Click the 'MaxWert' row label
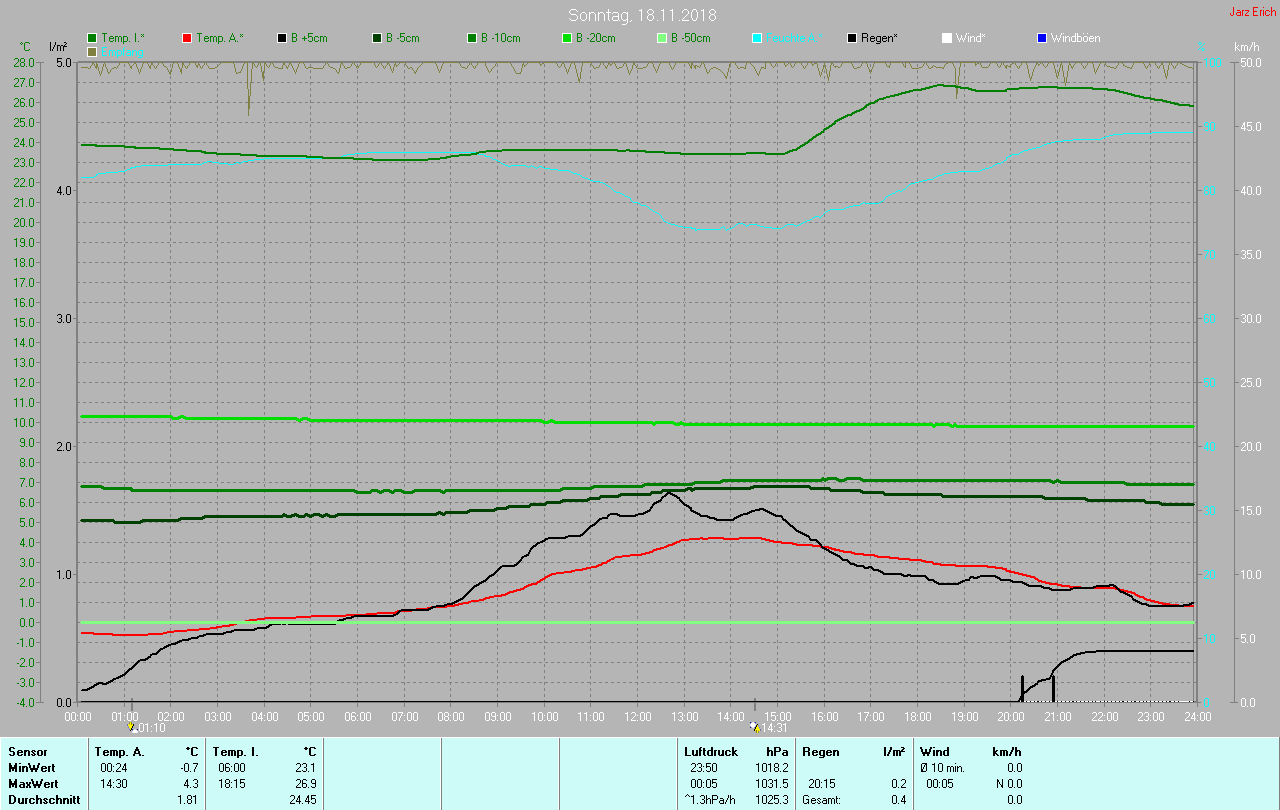 [x=33, y=783]
